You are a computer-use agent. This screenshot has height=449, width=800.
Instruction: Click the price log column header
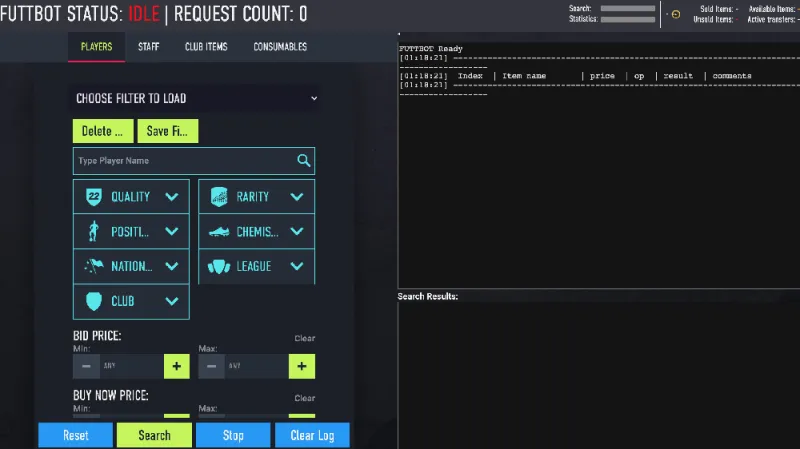pos(602,76)
